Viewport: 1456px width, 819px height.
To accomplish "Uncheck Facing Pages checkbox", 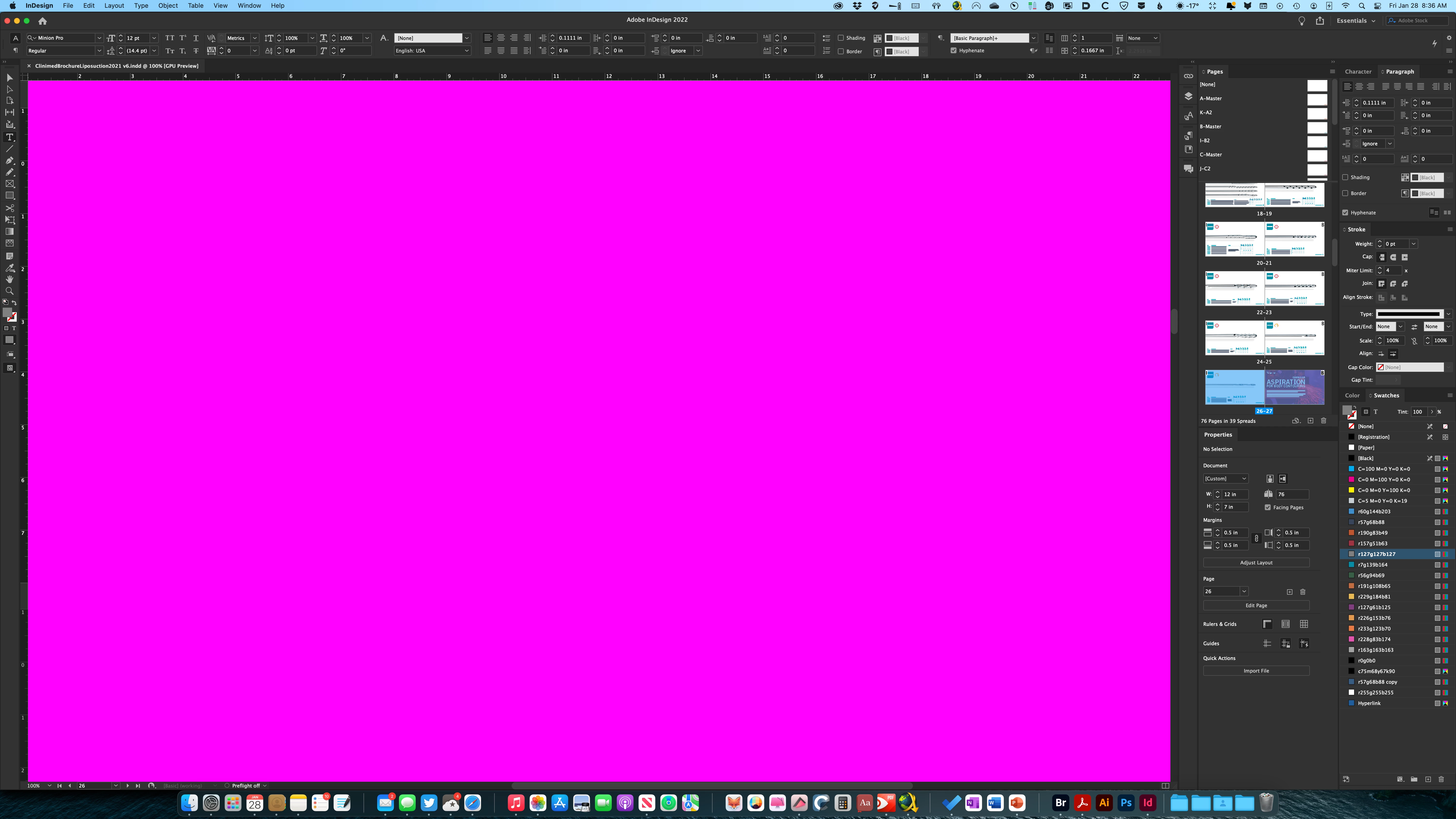I will coord(1268,508).
